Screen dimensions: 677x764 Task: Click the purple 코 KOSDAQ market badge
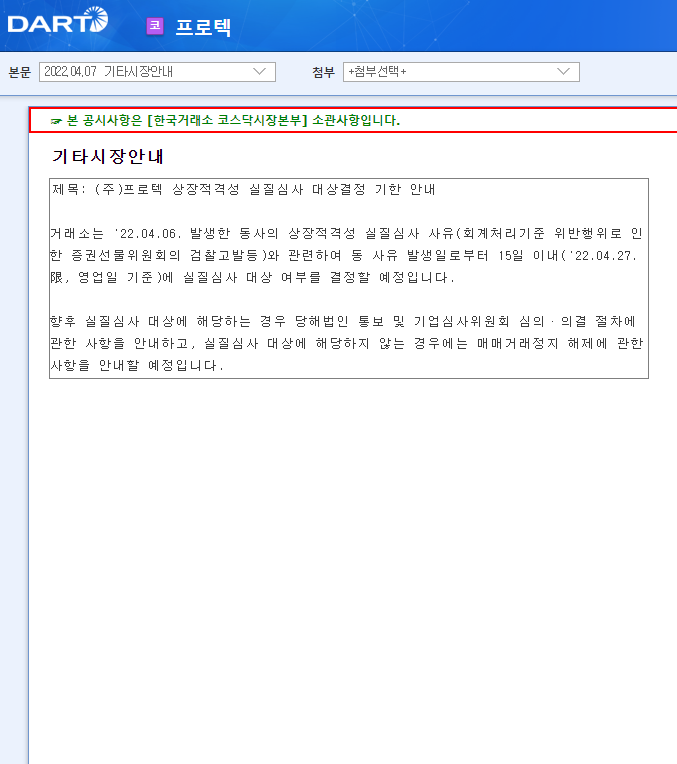[x=155, y=26]
